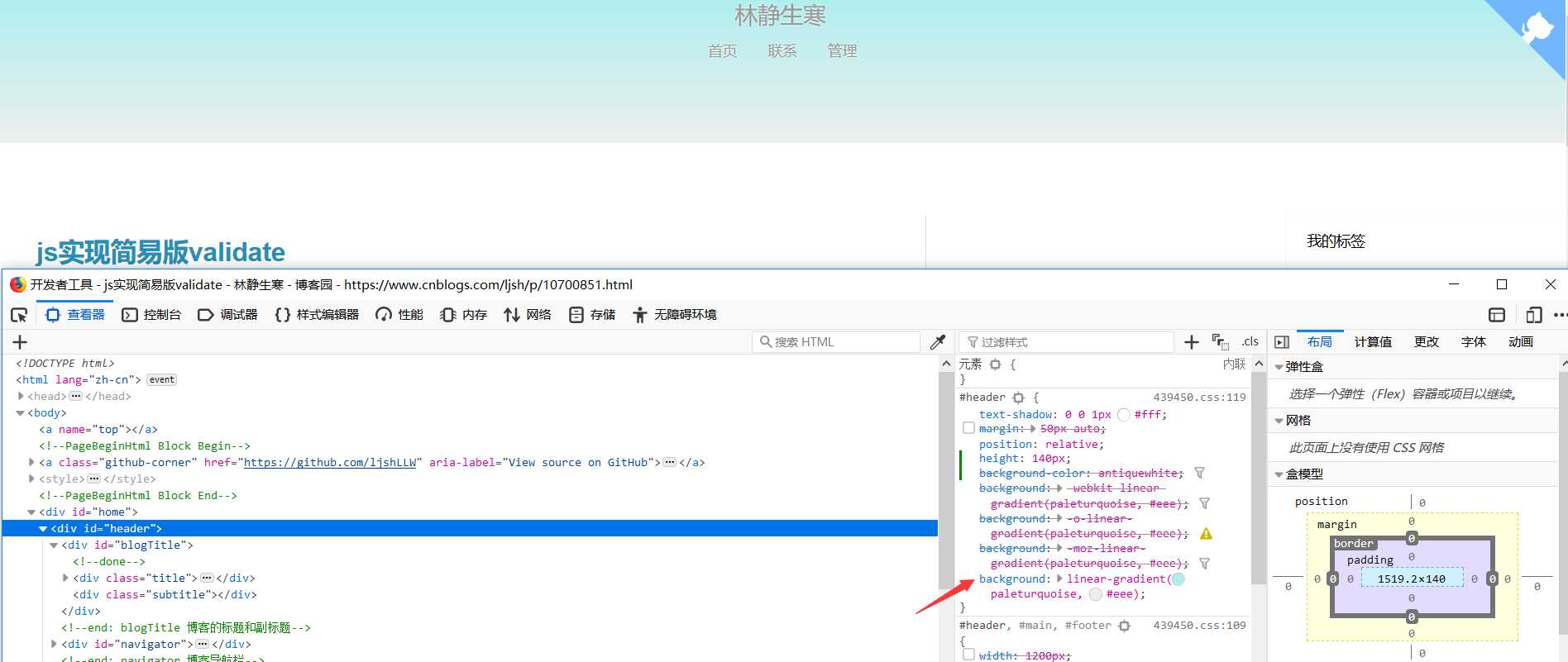This screenshot has height=662, width=1568.
Task: Add a new node with plus icon
Action: (x=20, y=342)
